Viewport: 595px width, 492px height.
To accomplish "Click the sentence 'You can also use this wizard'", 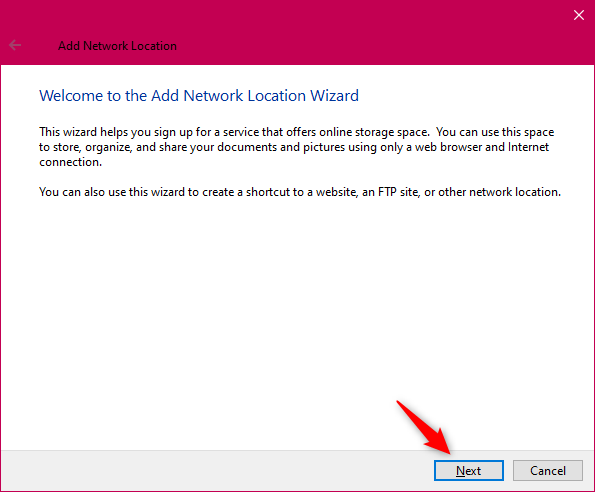I will [300, 192].
